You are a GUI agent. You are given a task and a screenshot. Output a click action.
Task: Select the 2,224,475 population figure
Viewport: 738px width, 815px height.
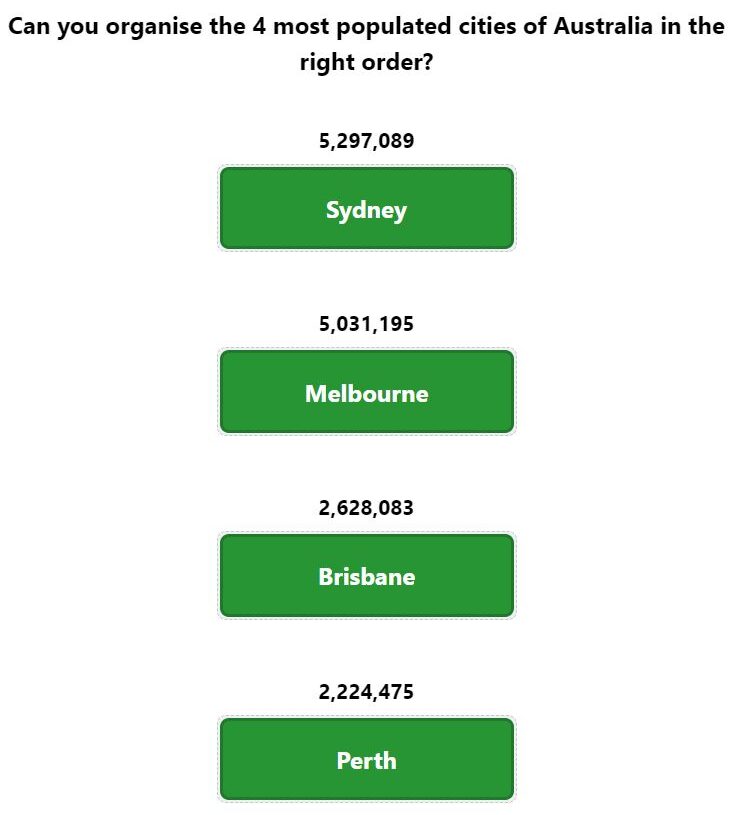coord(366,692)
